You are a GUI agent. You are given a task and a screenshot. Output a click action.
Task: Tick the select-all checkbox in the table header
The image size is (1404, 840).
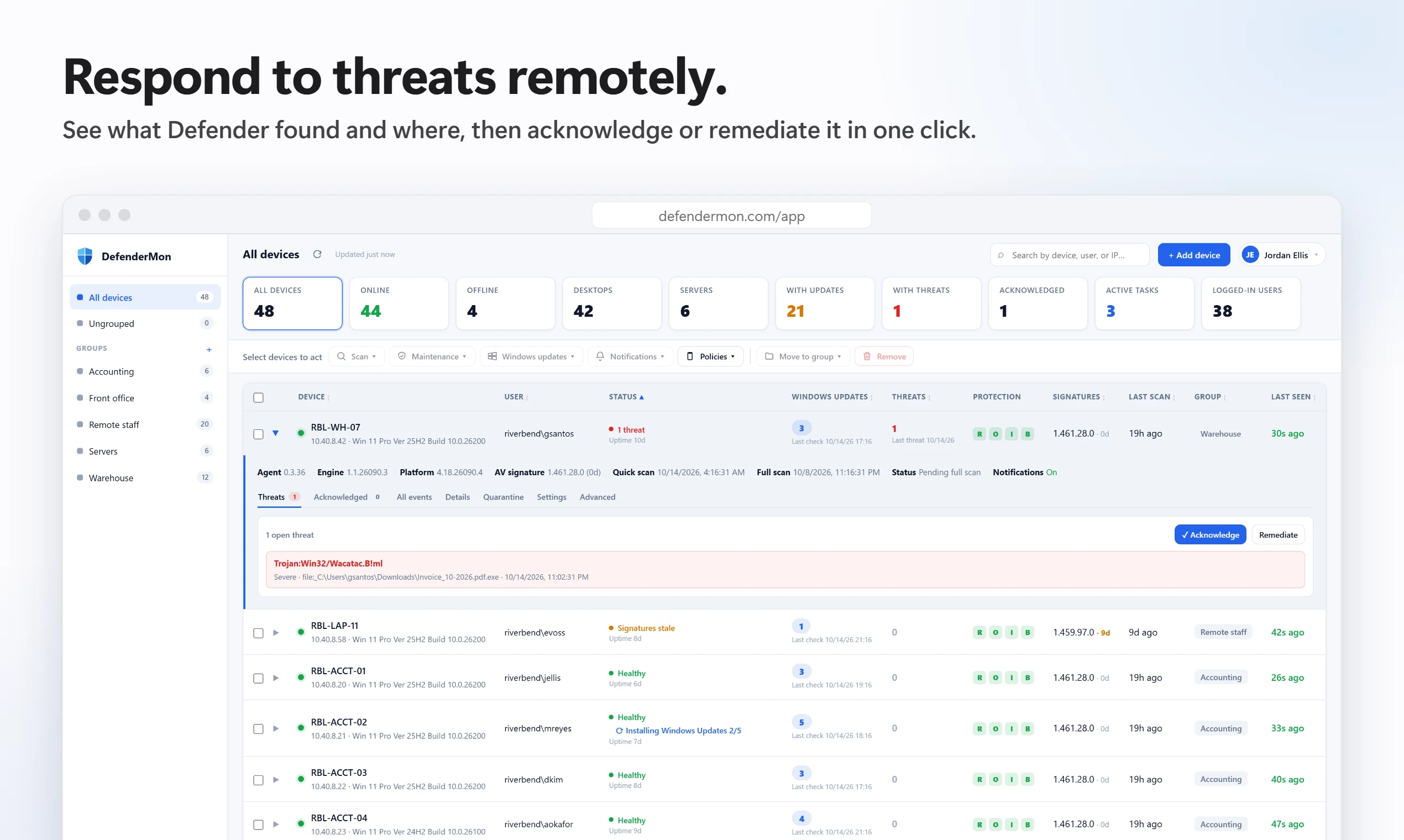[x=258, y=397]
